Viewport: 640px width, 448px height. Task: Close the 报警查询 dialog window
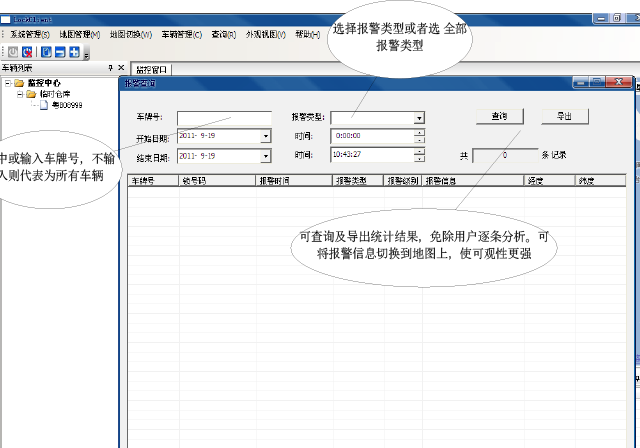[x=619, y=82]
